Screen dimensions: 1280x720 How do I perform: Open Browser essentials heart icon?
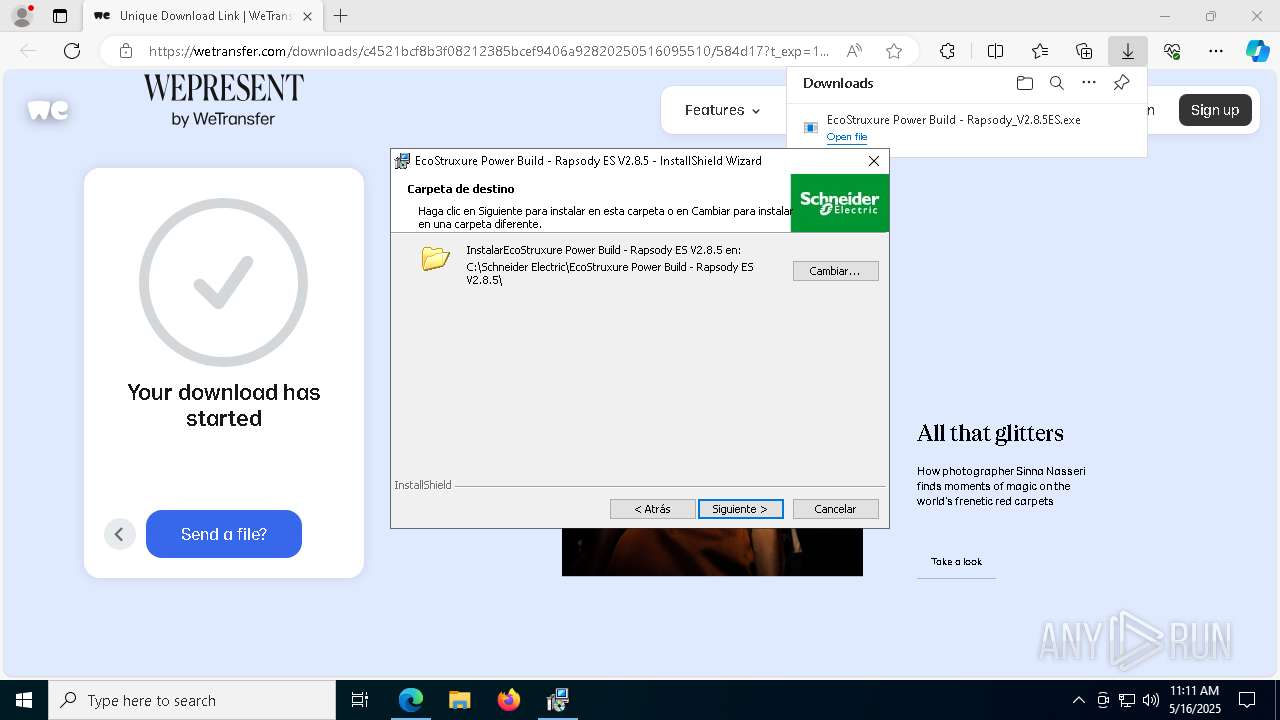[x=1172, y=51]
